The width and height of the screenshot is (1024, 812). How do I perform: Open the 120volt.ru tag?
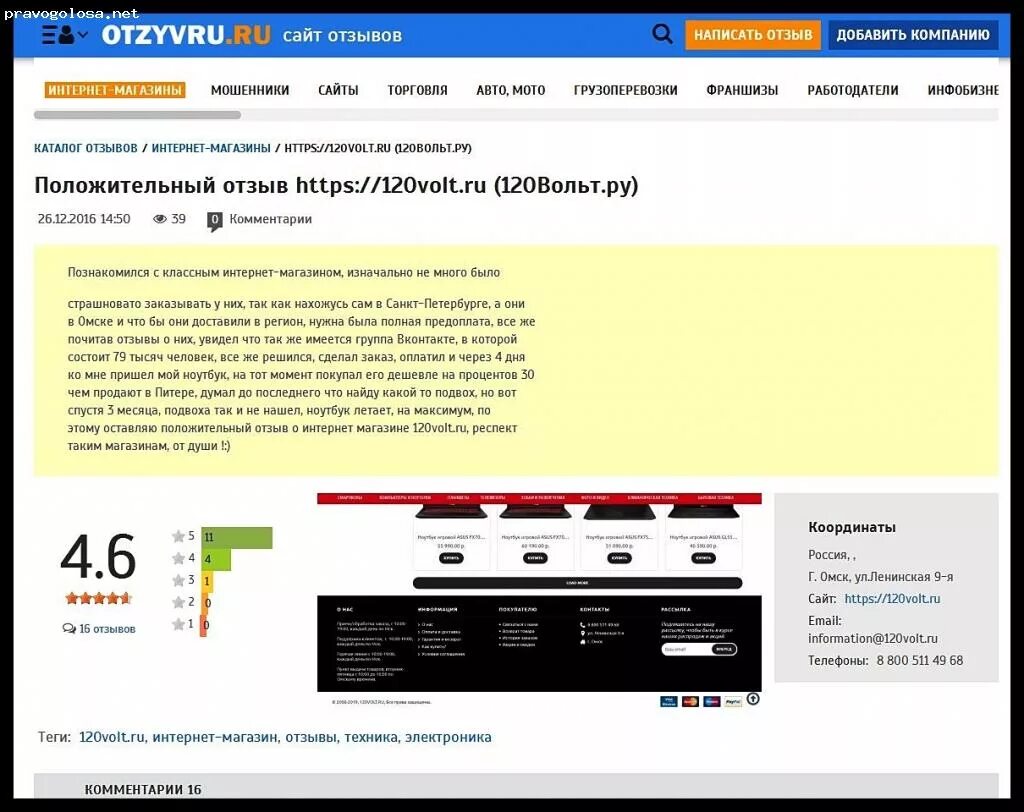[x=112, y=737]
